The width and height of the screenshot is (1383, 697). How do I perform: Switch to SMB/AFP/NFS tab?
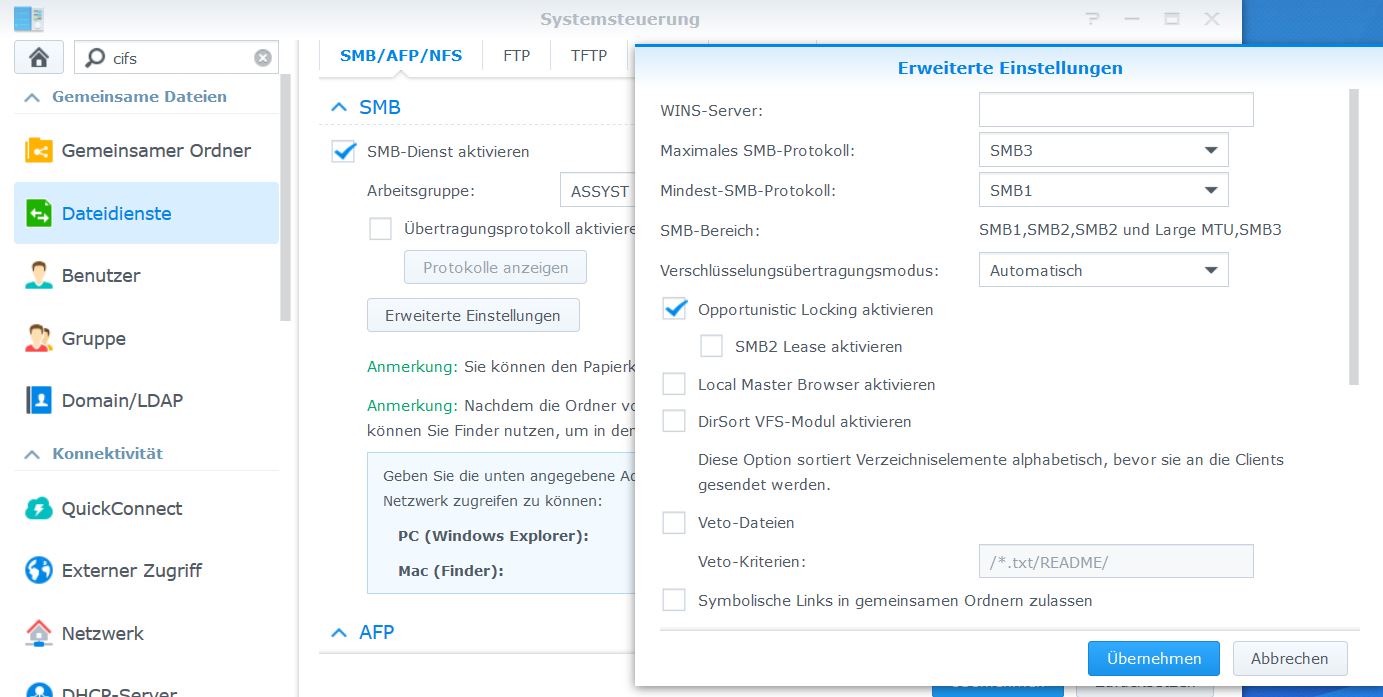pos(401,56)
